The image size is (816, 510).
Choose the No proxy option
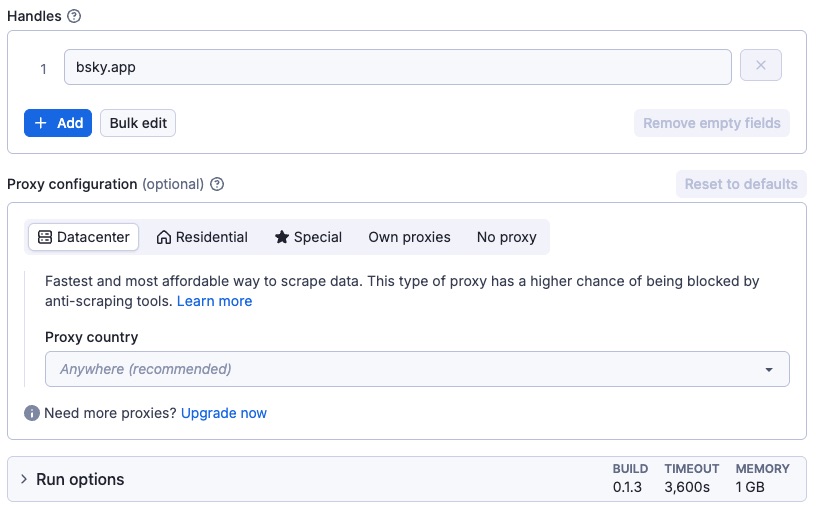pos(506,237)
